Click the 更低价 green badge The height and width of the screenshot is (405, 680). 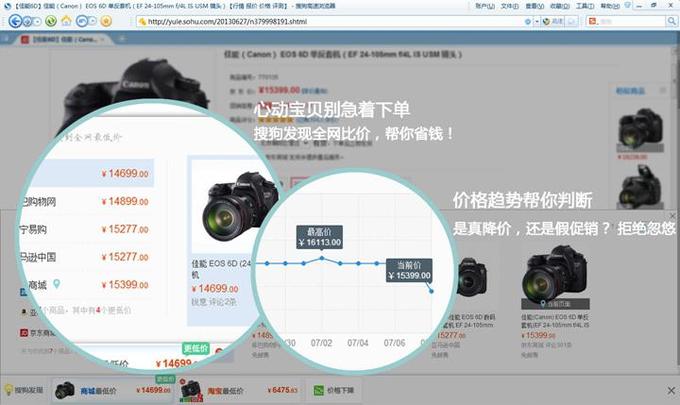tap(196, 348)
